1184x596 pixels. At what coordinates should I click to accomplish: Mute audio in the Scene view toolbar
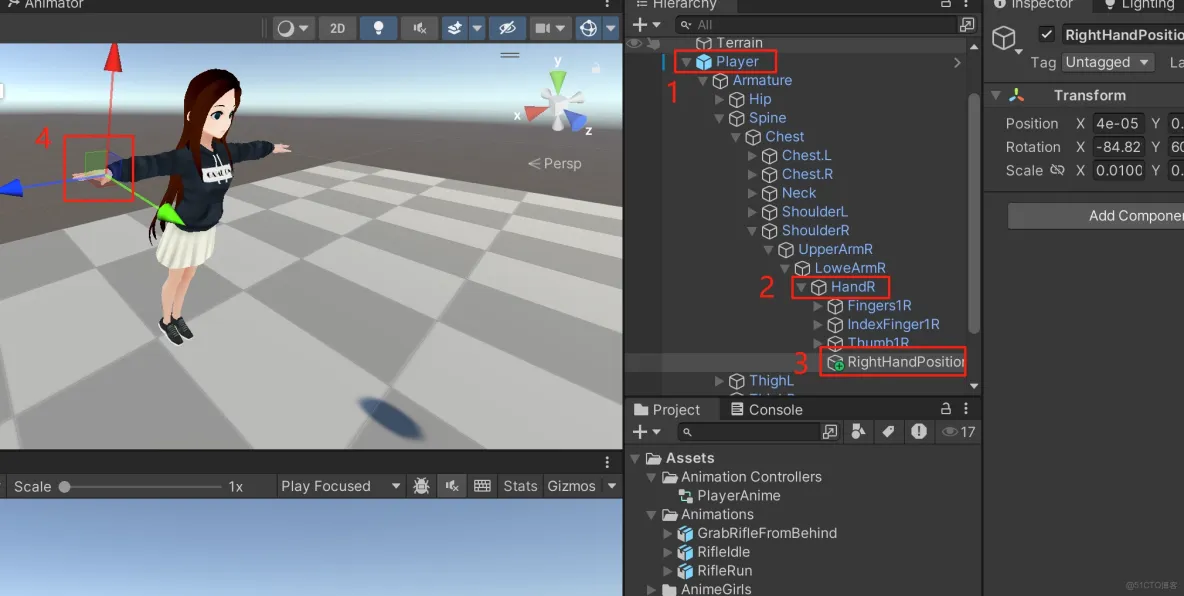click(419, 28)
